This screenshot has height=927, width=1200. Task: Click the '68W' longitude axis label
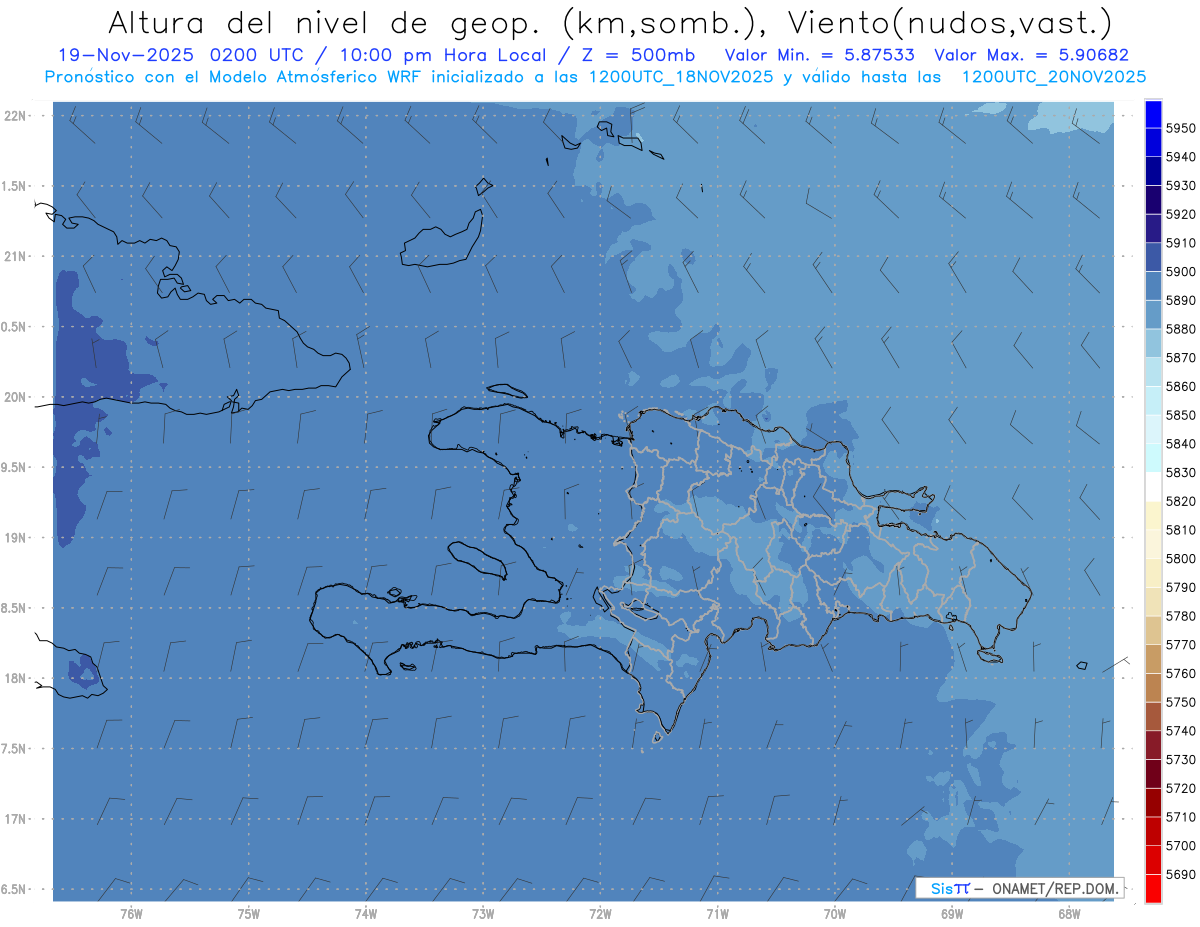[x=1069, y=913]
